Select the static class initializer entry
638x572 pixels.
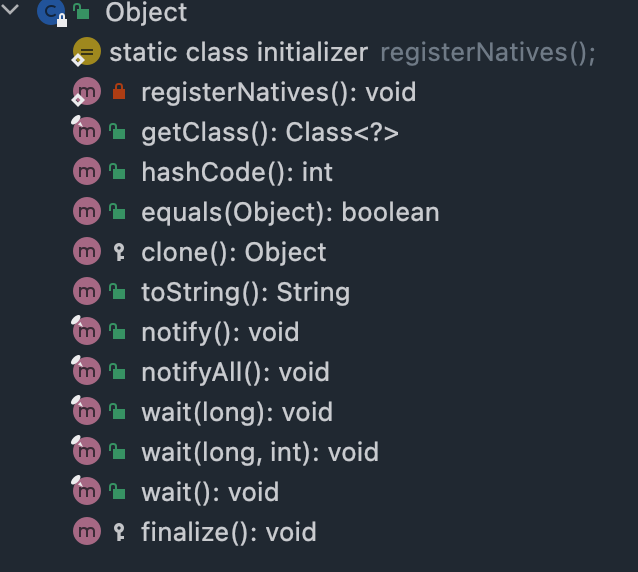pos(238,52)
